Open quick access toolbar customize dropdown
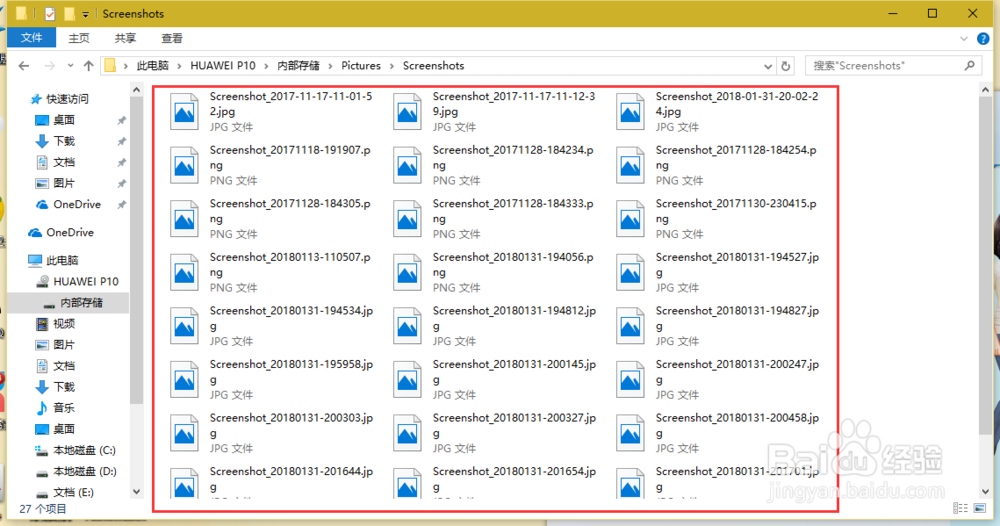Screen dimensions: 1000x526 [85, 13]
